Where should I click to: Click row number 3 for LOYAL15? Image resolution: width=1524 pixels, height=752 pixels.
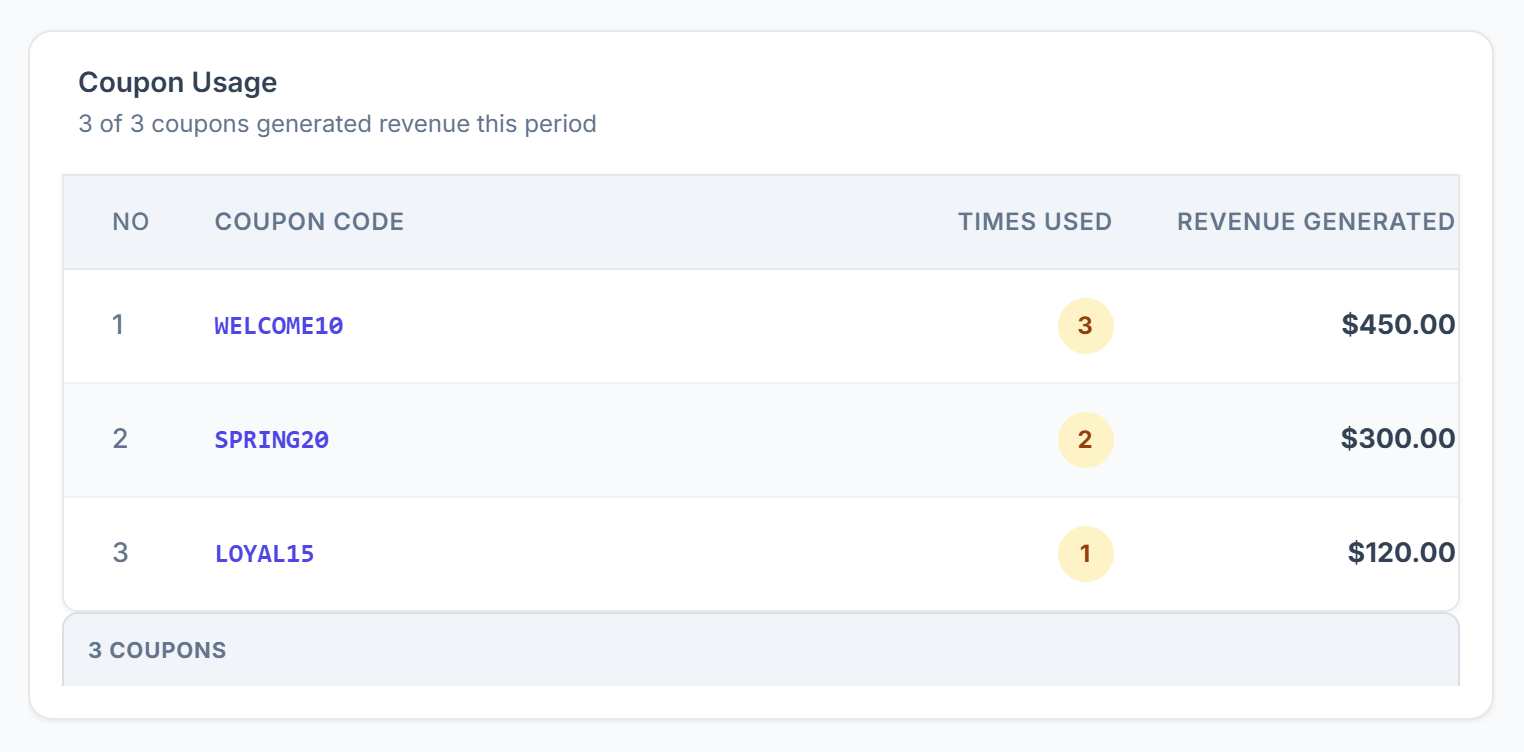(x=120, y=553)
